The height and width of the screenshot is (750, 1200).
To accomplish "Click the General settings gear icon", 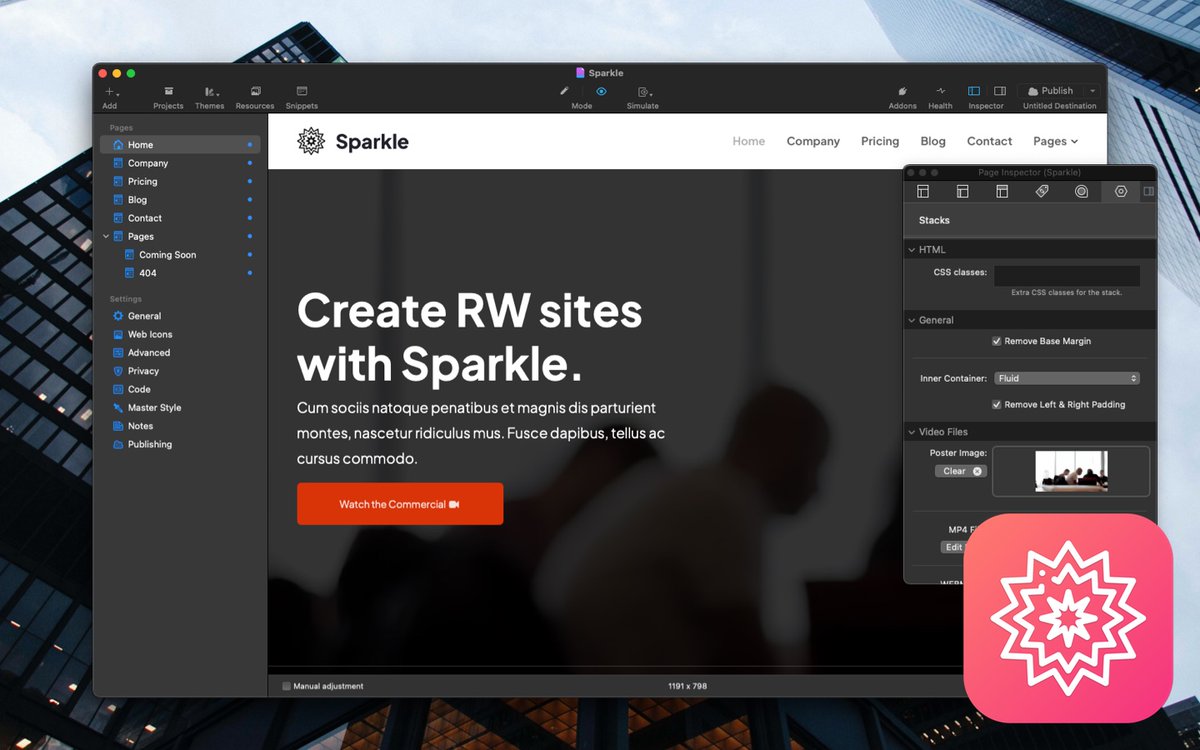I will click(118, 316).
